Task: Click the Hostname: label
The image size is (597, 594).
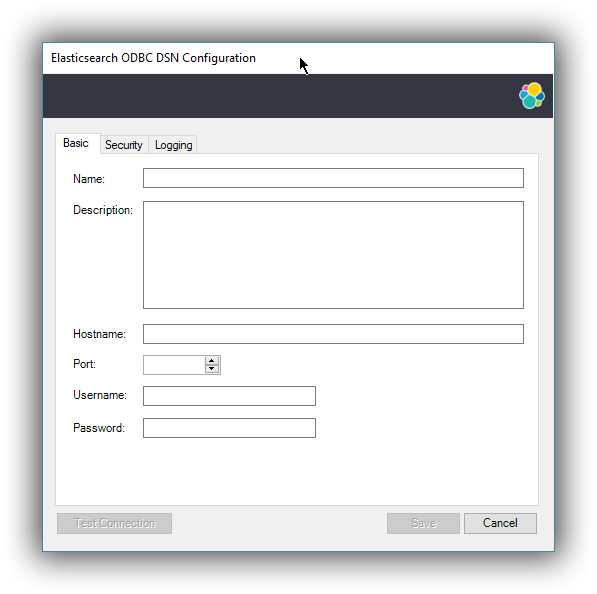Action: point(99,334)
